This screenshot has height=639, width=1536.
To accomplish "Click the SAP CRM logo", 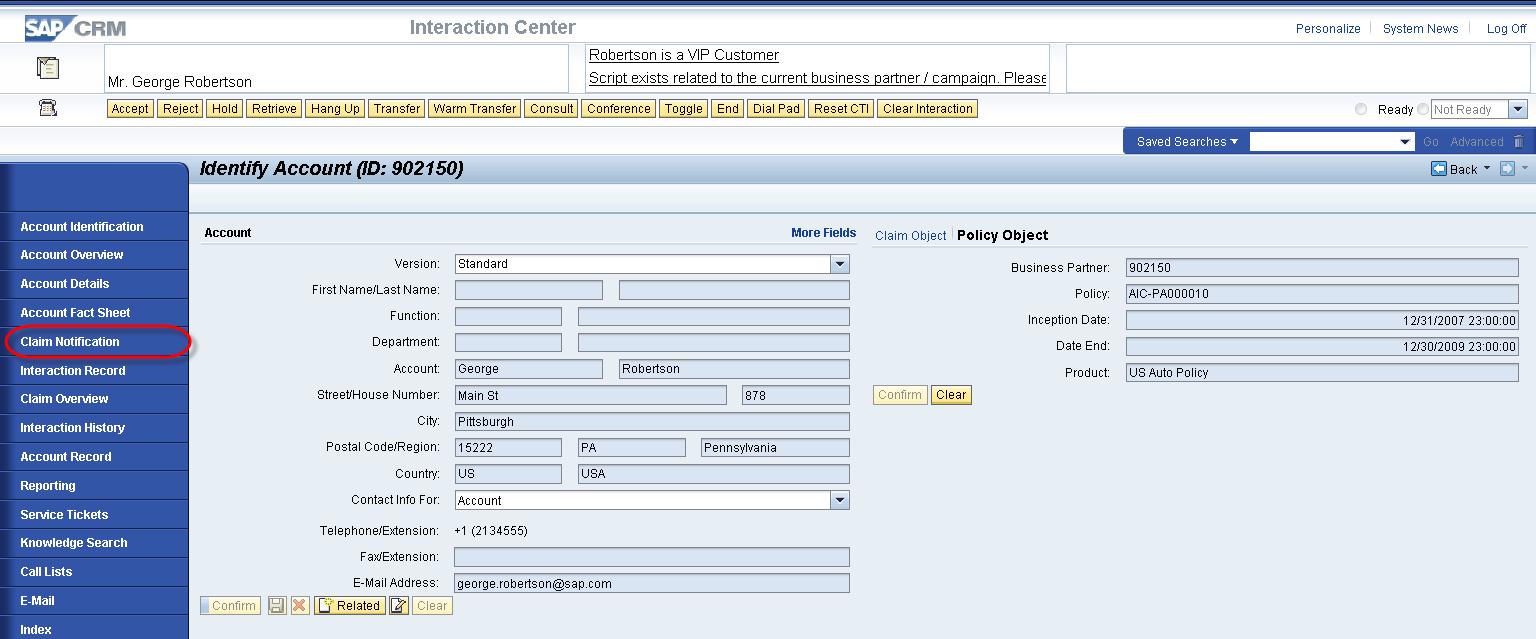I will [x=75, y=28].
